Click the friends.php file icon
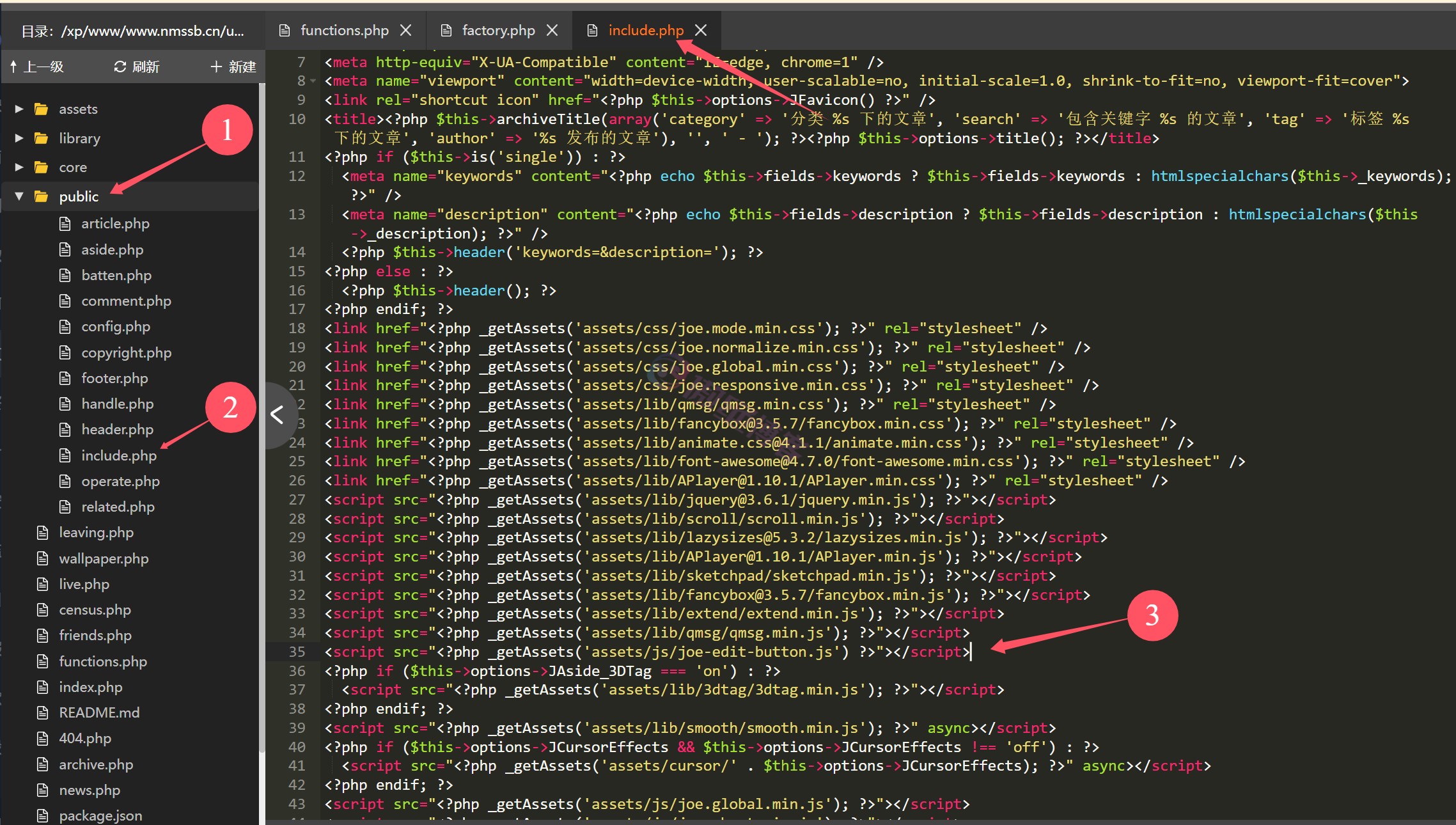Viewport: 1456px width, 825px height. pyautogui.click(x=42, y=635)
